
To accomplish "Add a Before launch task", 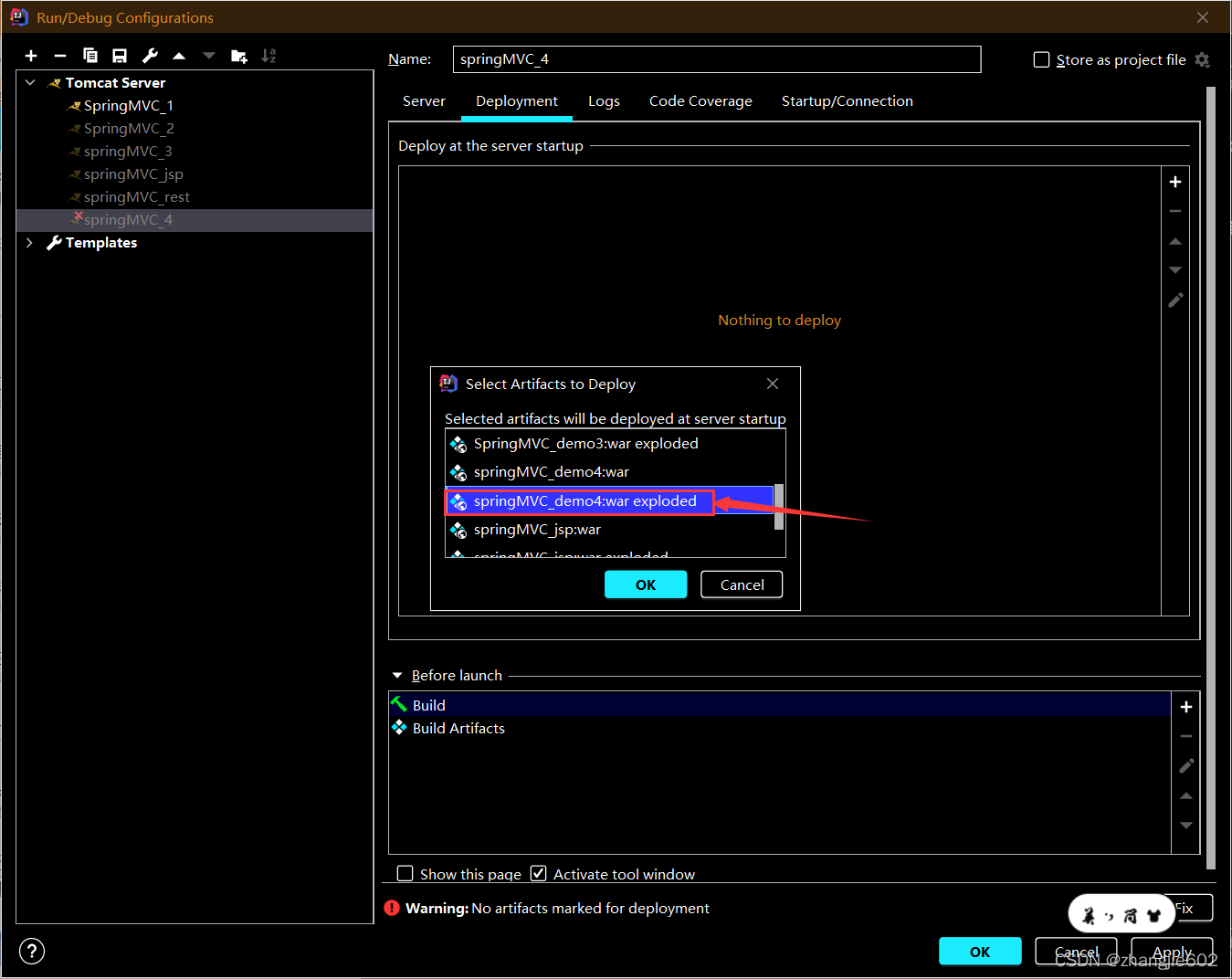I will [x=1186, y=707].
